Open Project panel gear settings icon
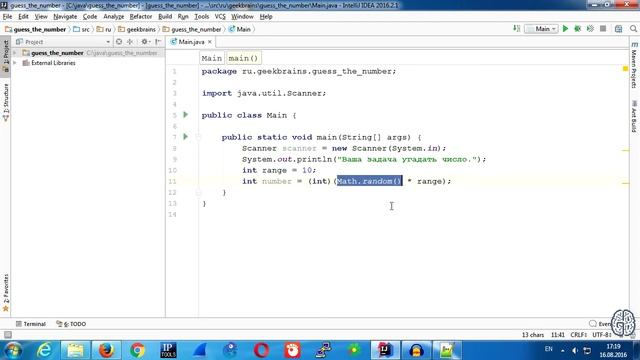640x360 pixels. click(x=145, y=42)
